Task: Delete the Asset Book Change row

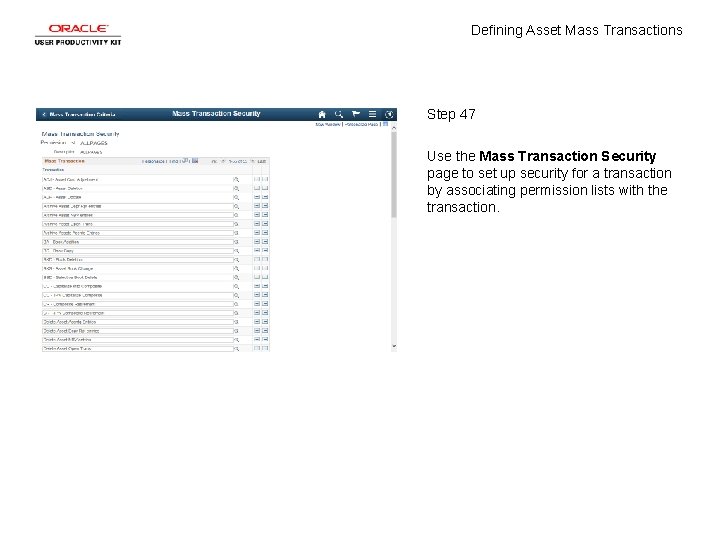Action: [x=265, y=268]
